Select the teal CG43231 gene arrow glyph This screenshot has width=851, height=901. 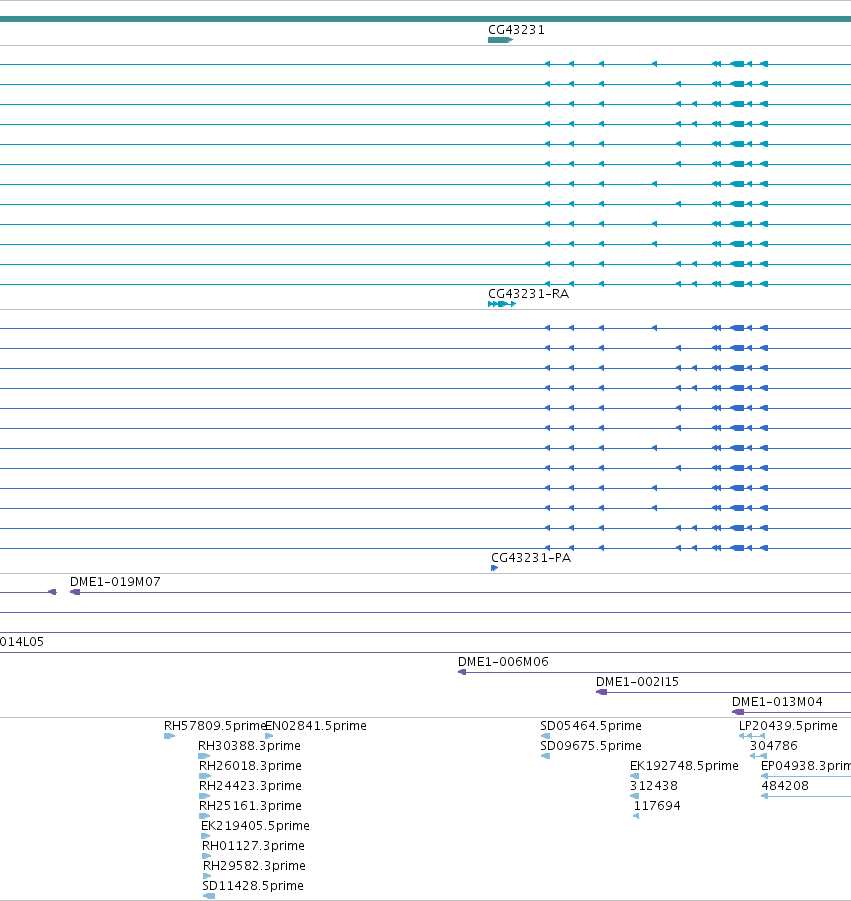(500, 40)
